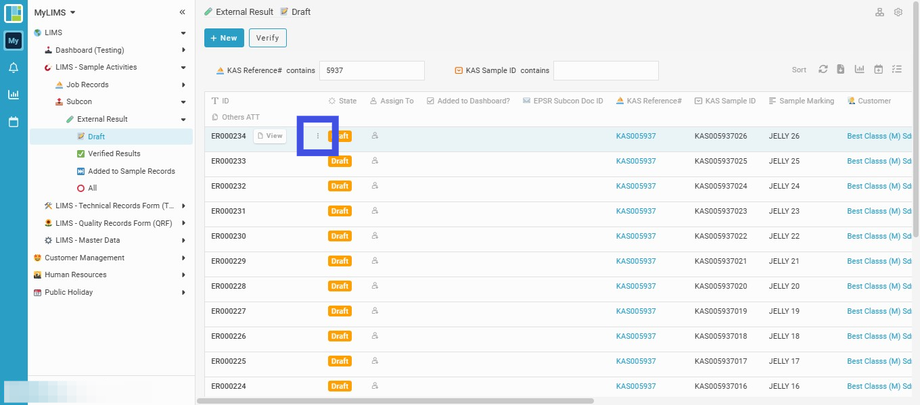Click assign person icon for ER000225
This screenshot has height=405, width=920.
(x=375, y=361)
